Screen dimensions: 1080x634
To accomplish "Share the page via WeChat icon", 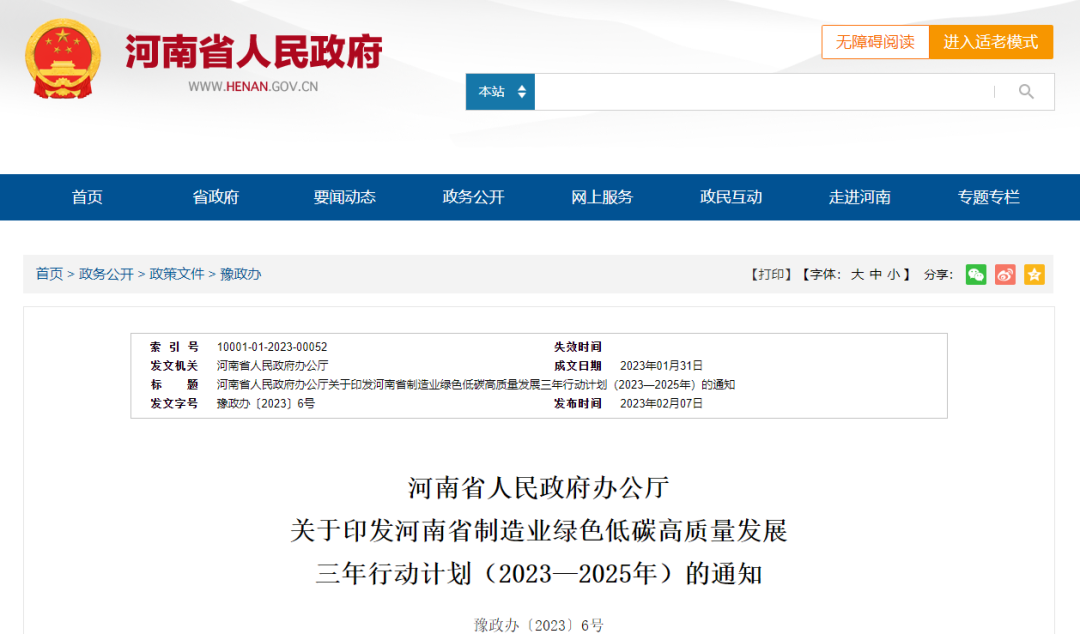I will point(976,274).
